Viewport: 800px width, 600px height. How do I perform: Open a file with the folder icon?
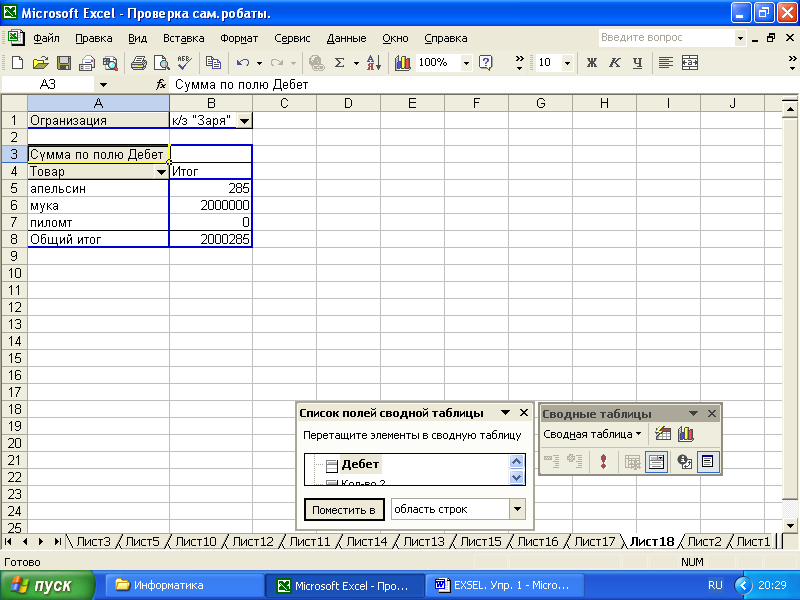[x=40, y=63]
